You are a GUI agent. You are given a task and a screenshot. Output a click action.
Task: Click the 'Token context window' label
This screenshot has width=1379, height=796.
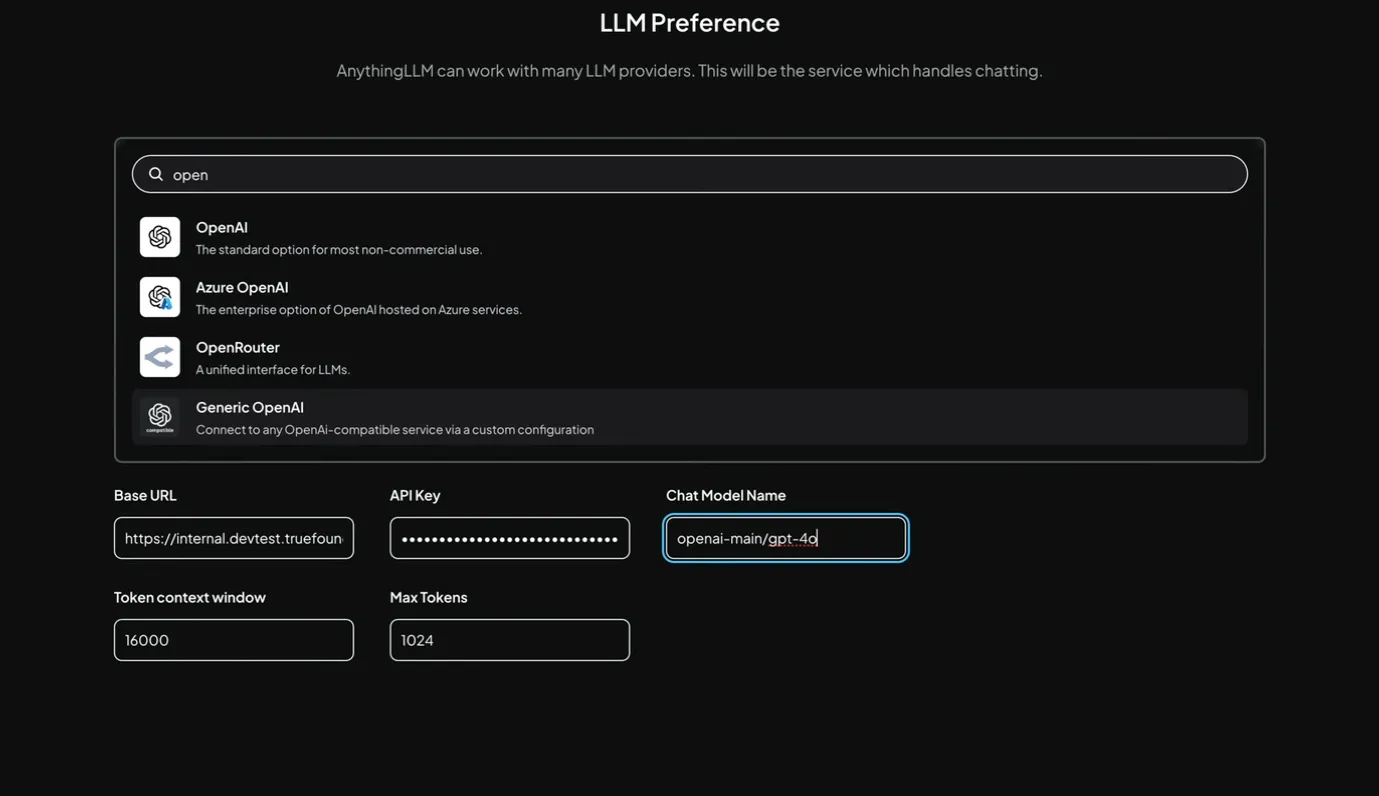click(x=190, y=597)
